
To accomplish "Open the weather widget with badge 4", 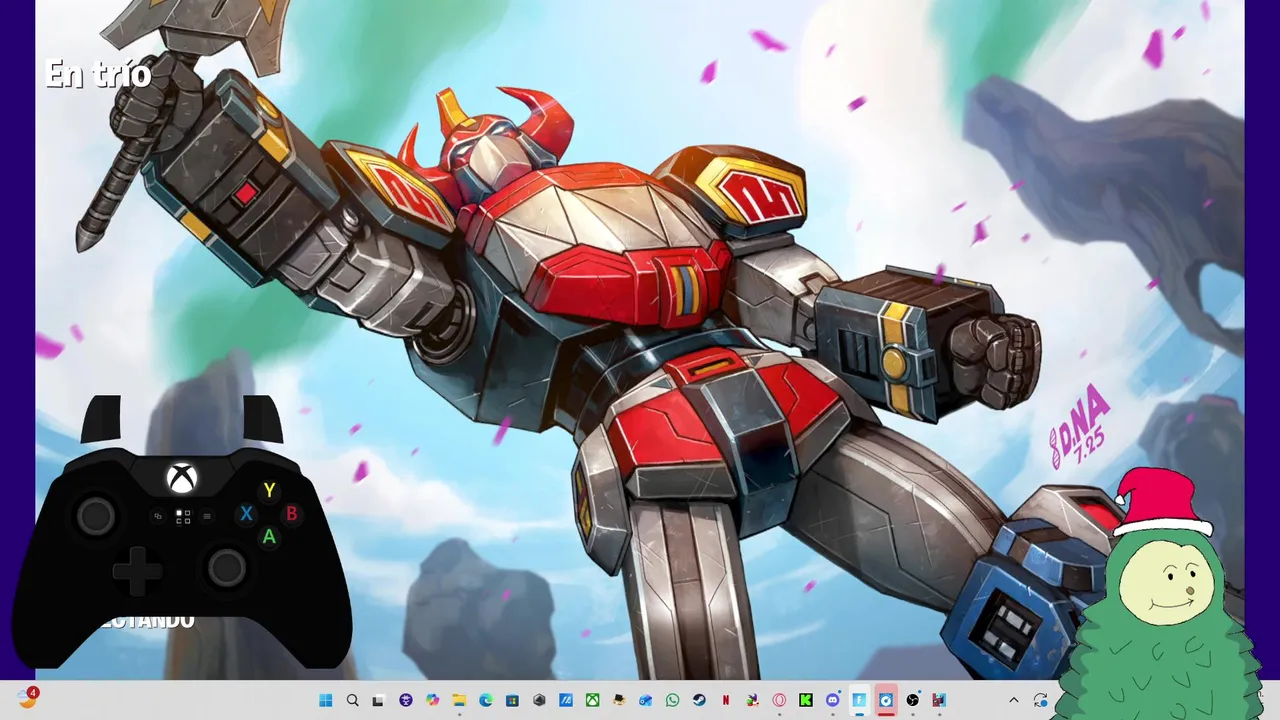I will point(27,698).
